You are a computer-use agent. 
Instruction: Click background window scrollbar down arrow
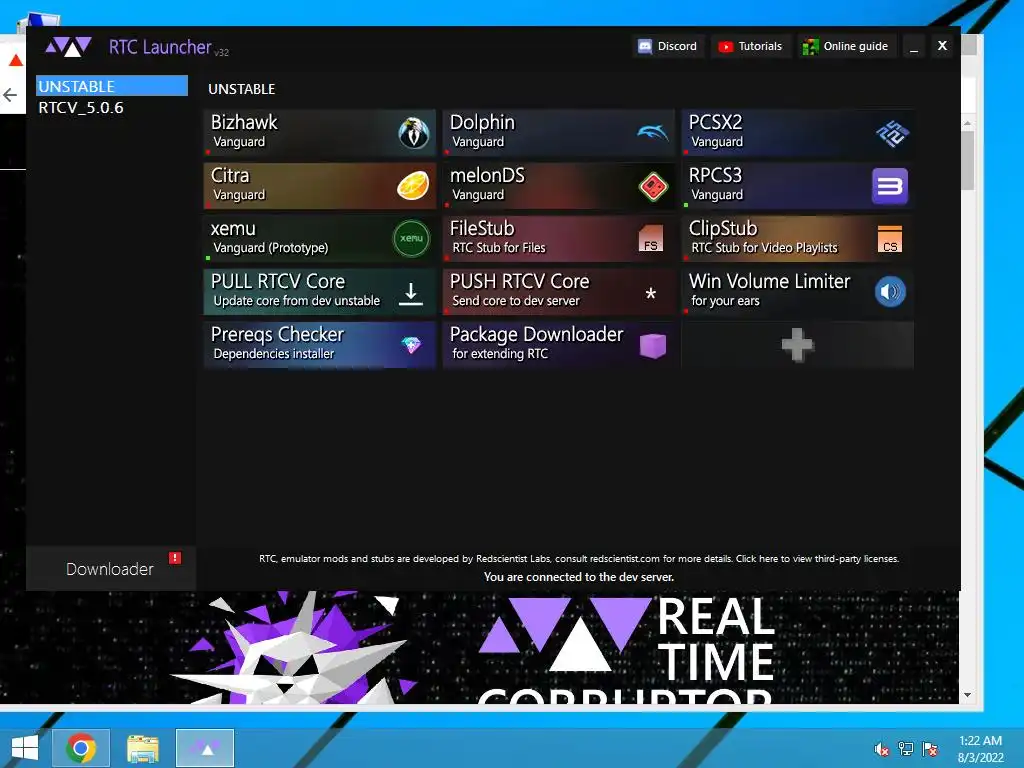(967, 696)
